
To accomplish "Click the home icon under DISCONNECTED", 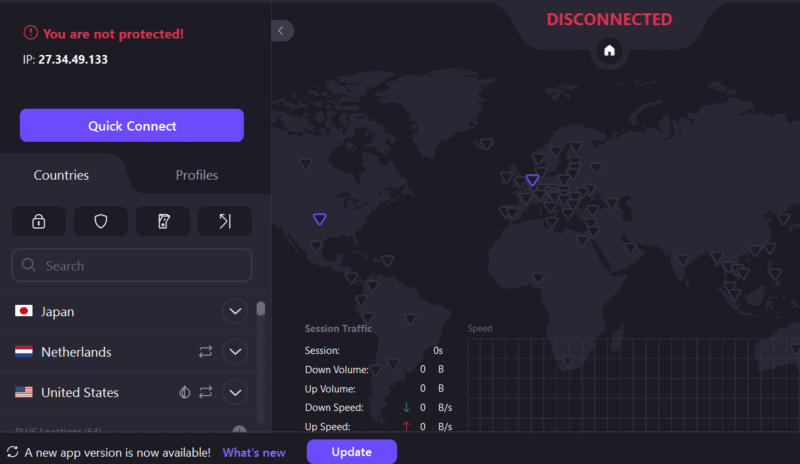I will [609, 50].
